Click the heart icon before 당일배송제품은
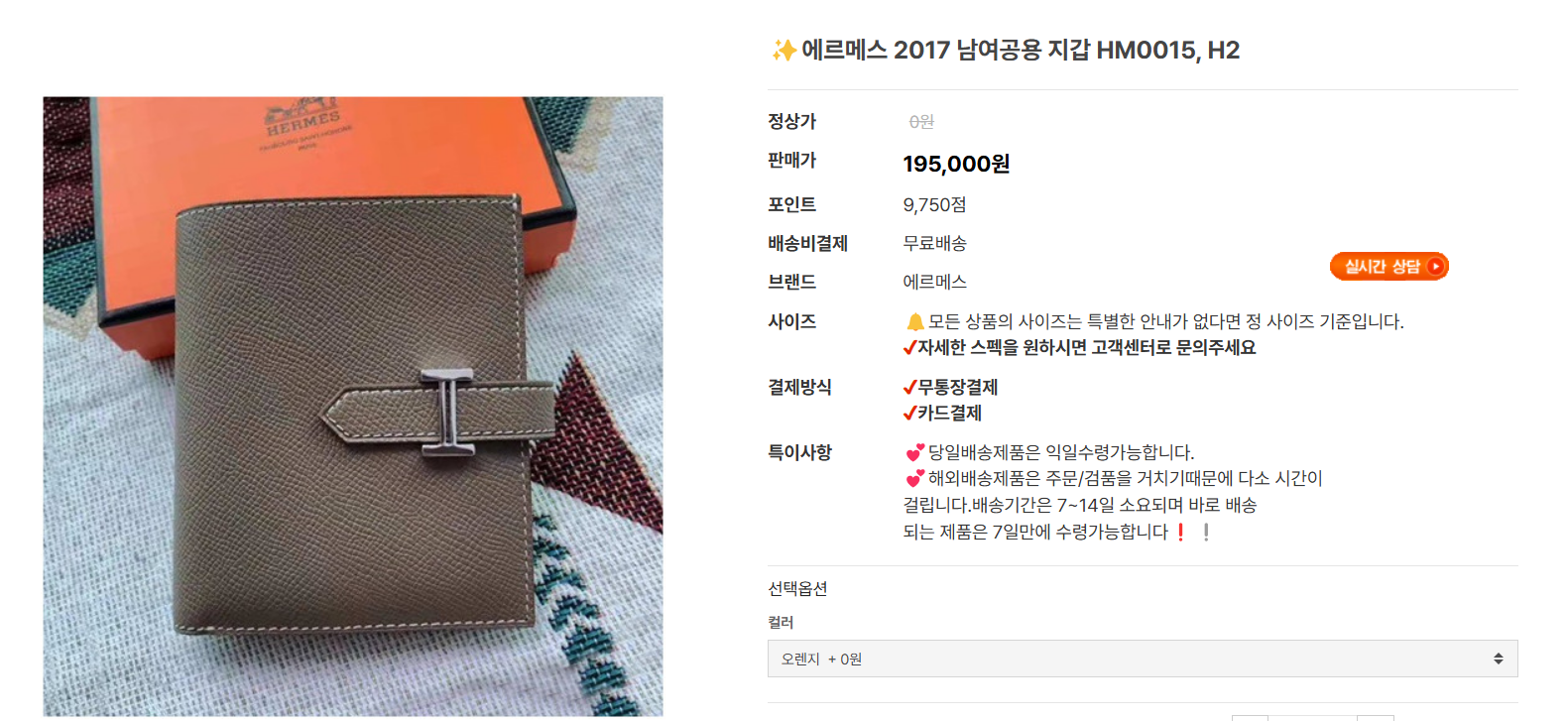This screenshot has height=721, width=1568. [x=914, y=452]
